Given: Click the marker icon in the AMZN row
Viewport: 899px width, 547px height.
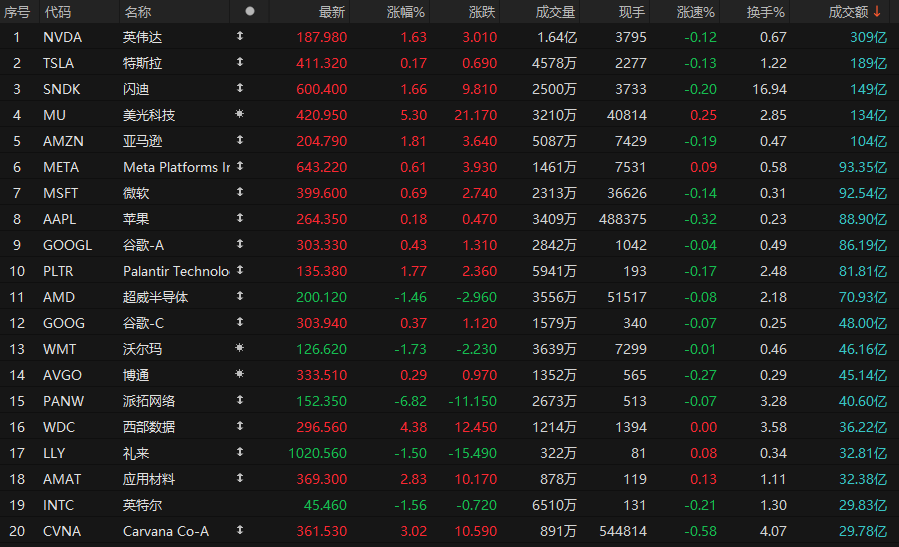Looking at the screenshot, I should (x=240, y=140).
